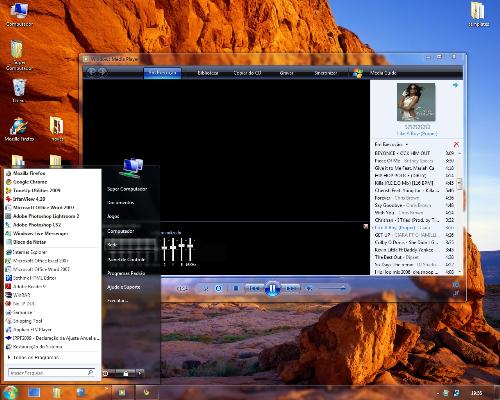
Task: Switch to the Copiar do CD tab
Action: [247, 73]
